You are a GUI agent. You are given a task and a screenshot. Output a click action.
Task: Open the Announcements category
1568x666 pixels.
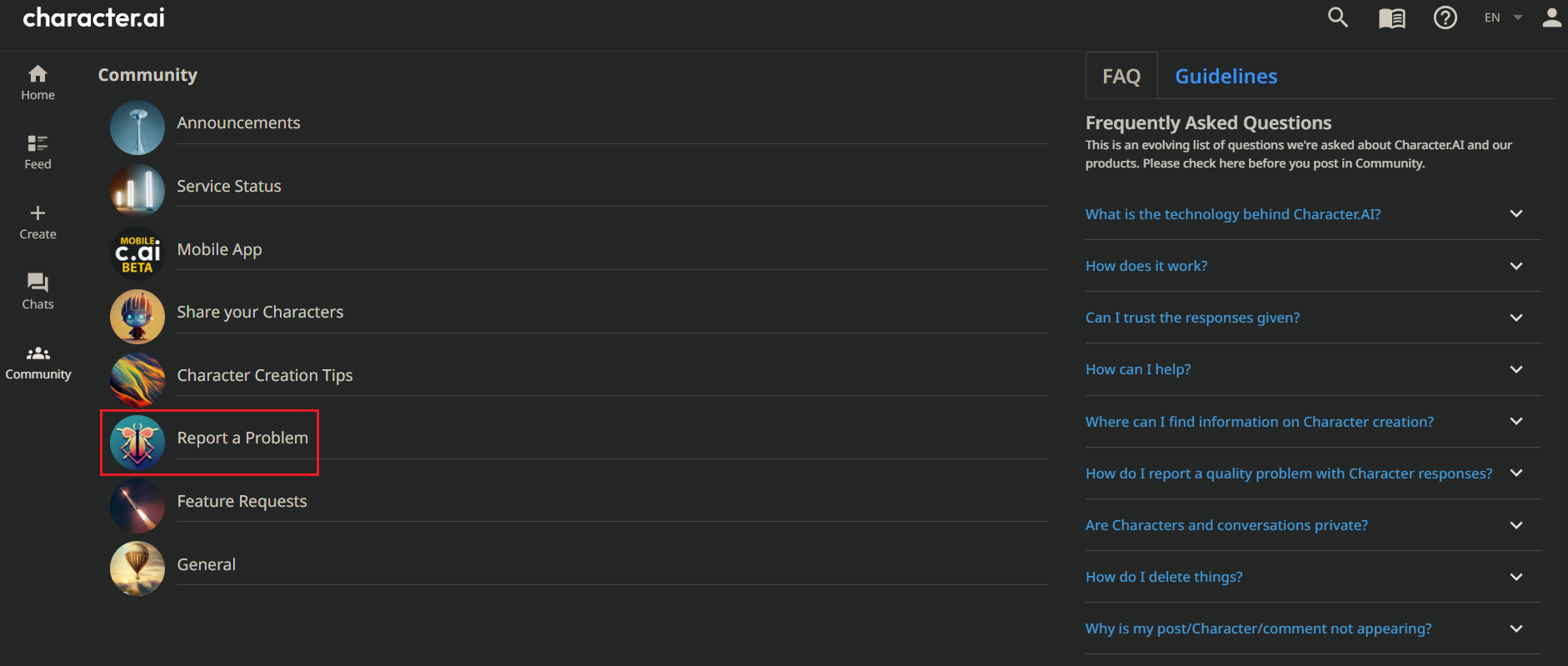pyautogui.click(x=238, y=123)
